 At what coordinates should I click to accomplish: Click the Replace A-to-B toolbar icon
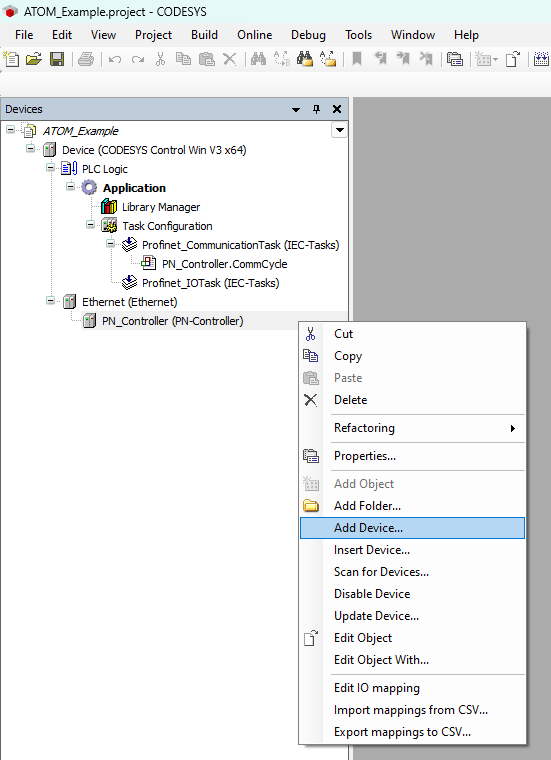click(282, 59)
